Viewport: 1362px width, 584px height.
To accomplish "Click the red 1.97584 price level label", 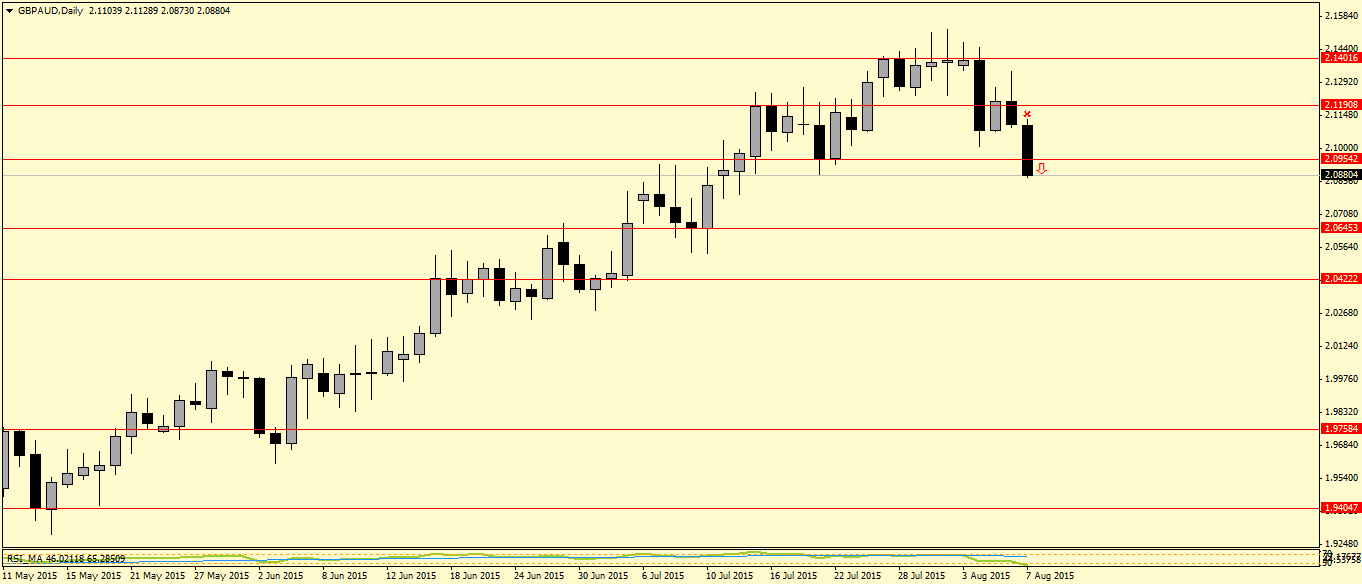I will pos(1340,429).
